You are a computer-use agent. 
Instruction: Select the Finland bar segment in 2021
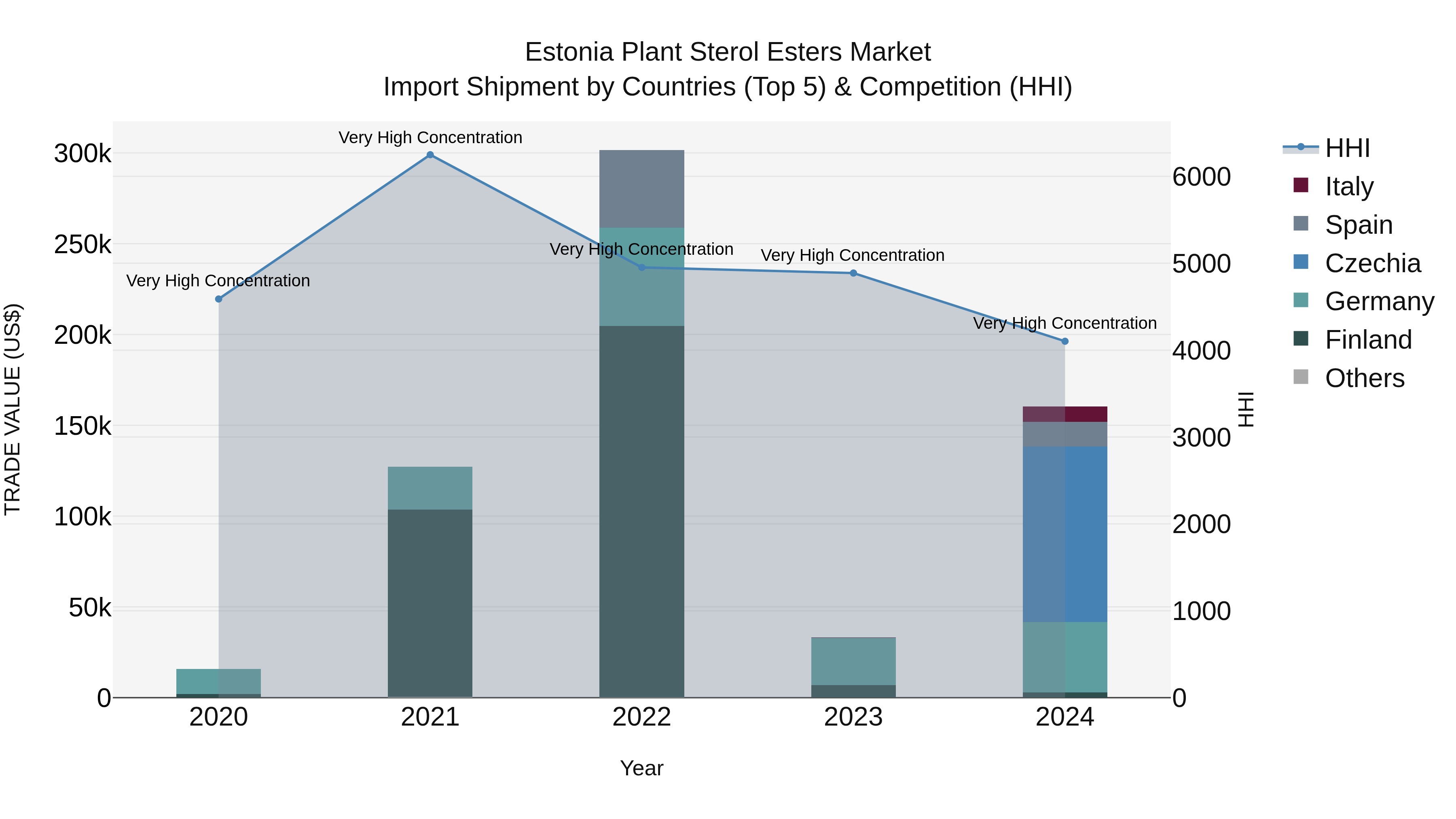[430, 604]
